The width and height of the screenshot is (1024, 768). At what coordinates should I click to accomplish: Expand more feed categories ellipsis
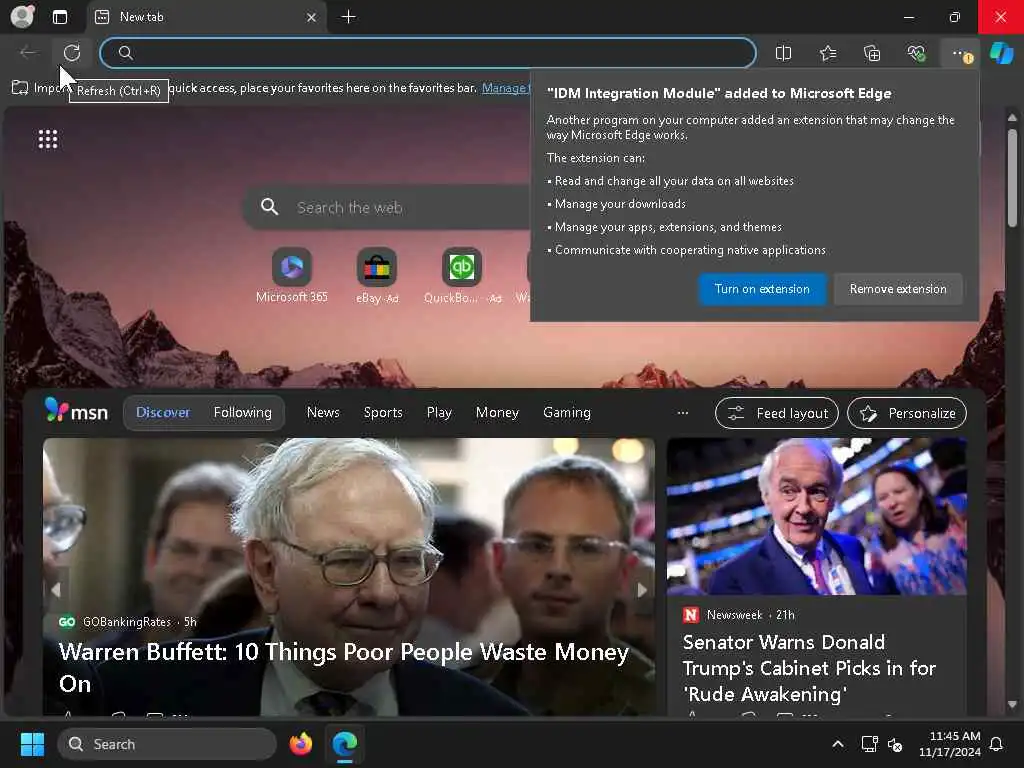[x=682, y=413]
